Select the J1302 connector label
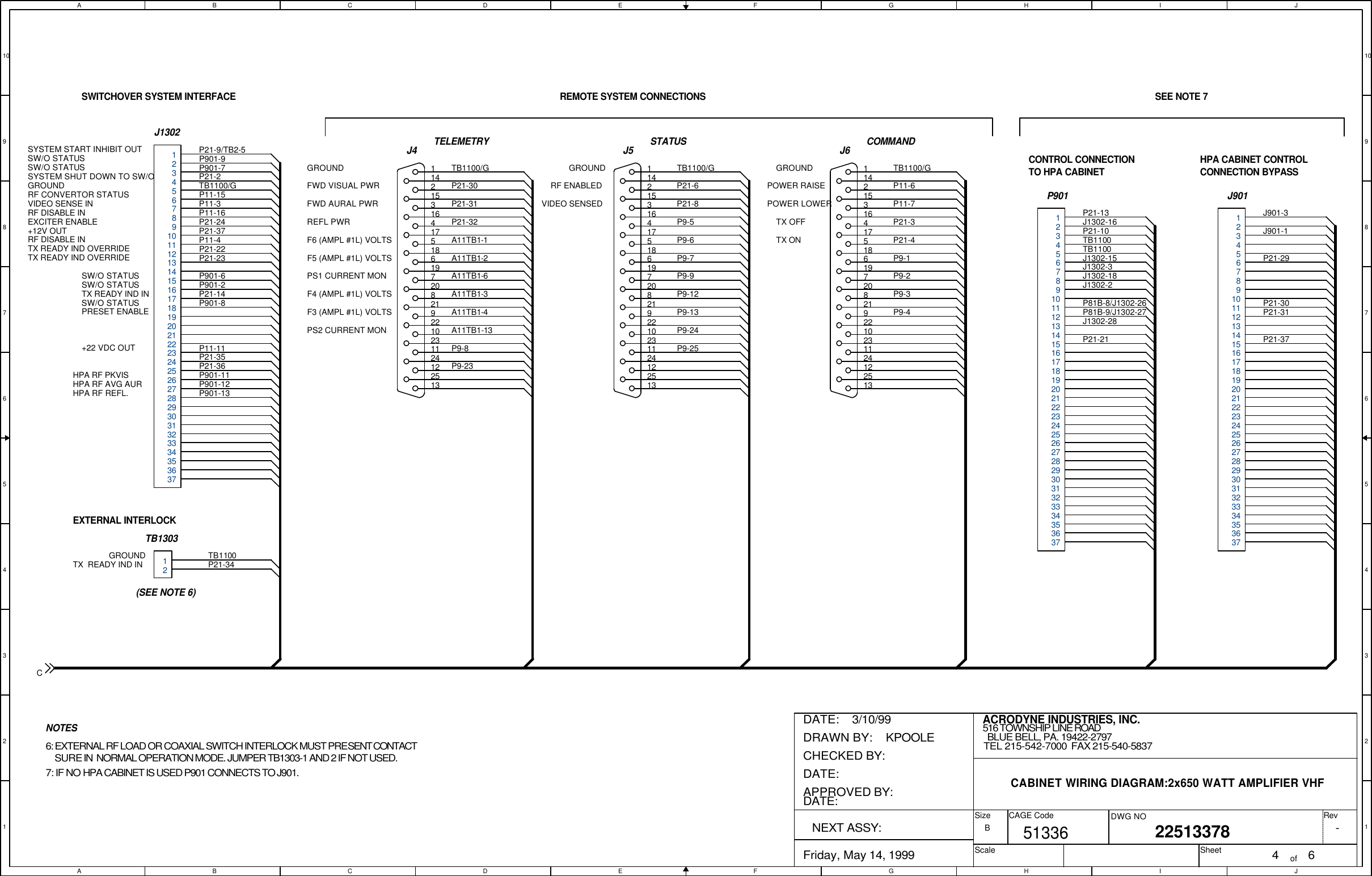The image size is (1372, 876). click(167, 133)
